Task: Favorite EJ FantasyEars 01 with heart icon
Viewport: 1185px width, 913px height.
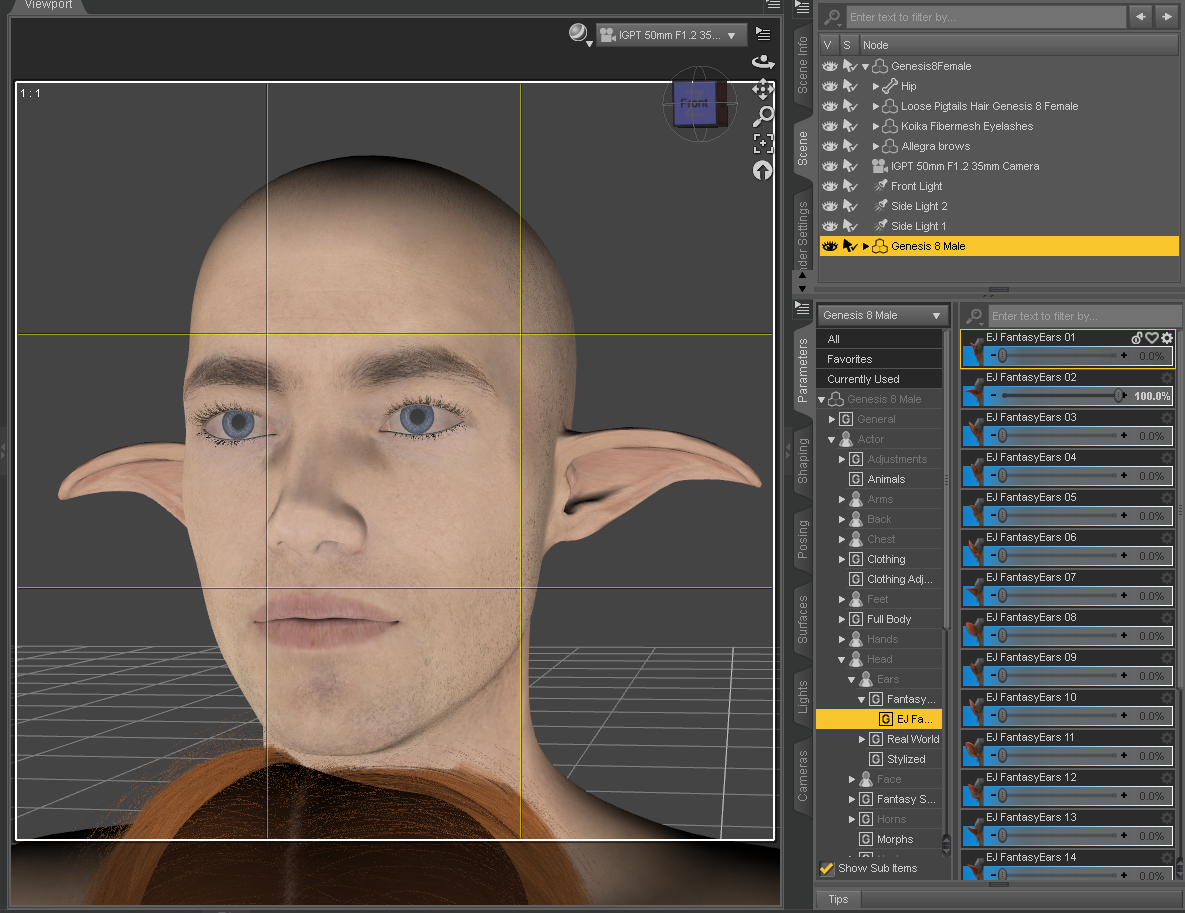Action: (1151, 338)
